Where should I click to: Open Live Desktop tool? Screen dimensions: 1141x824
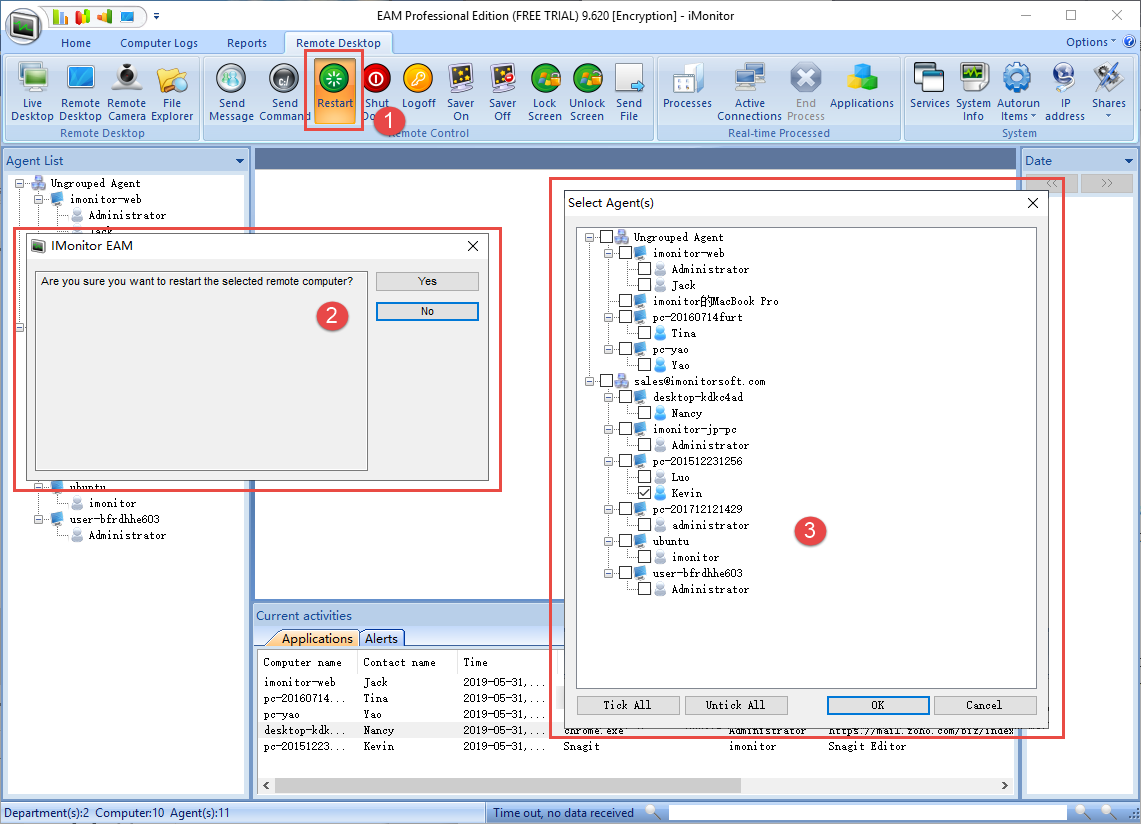click(32, 92)
